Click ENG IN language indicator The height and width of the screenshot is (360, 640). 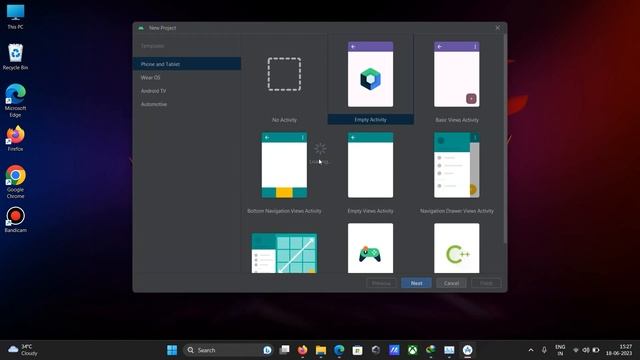point(560,350)
